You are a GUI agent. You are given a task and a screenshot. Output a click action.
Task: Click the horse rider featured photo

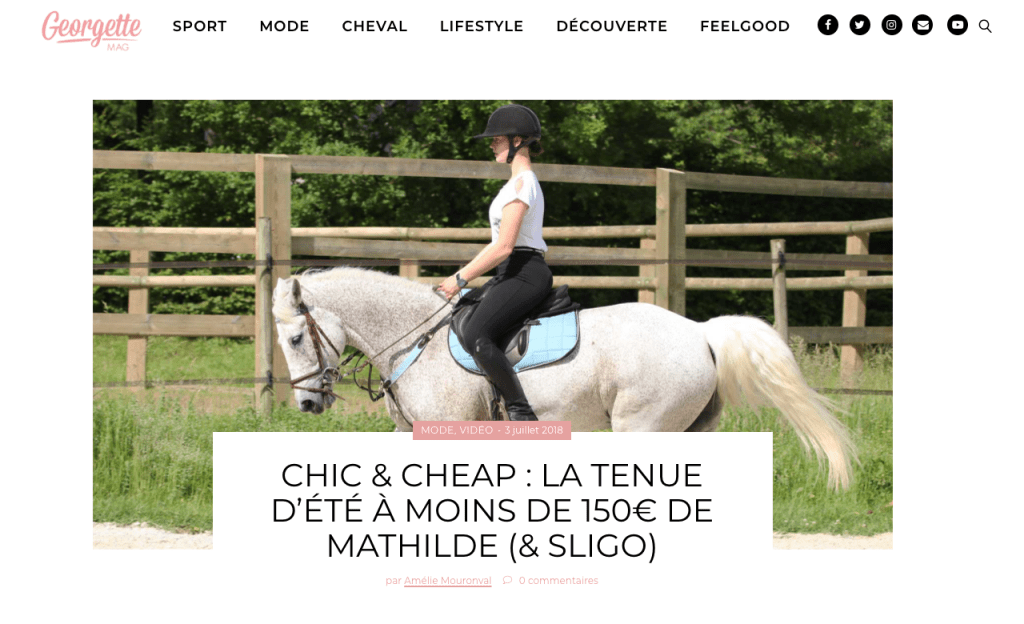coord(492,261)
